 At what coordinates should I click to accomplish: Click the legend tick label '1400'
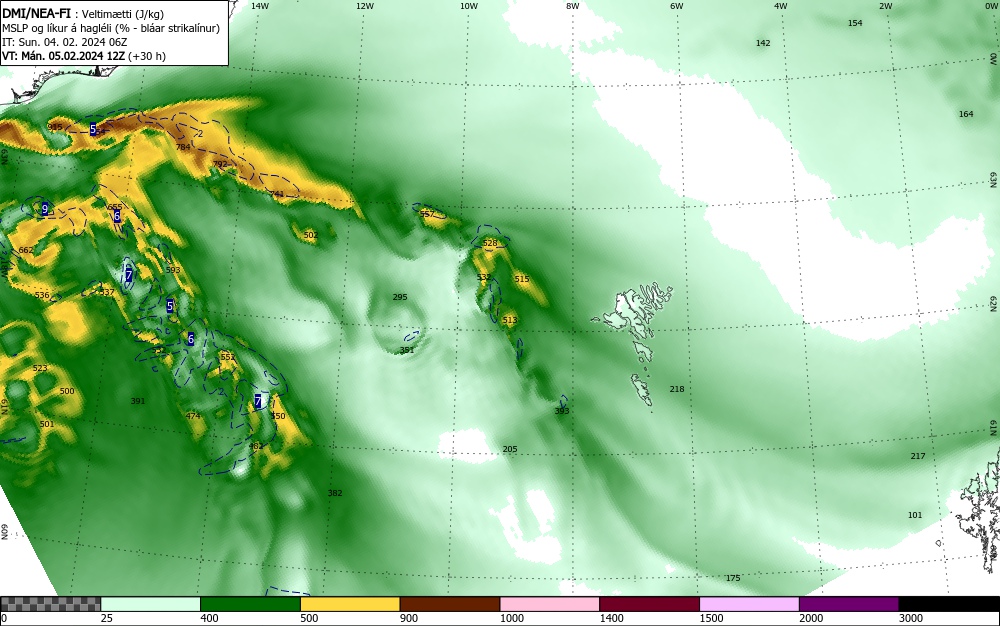pyautogui.click(x=611, y=618)
